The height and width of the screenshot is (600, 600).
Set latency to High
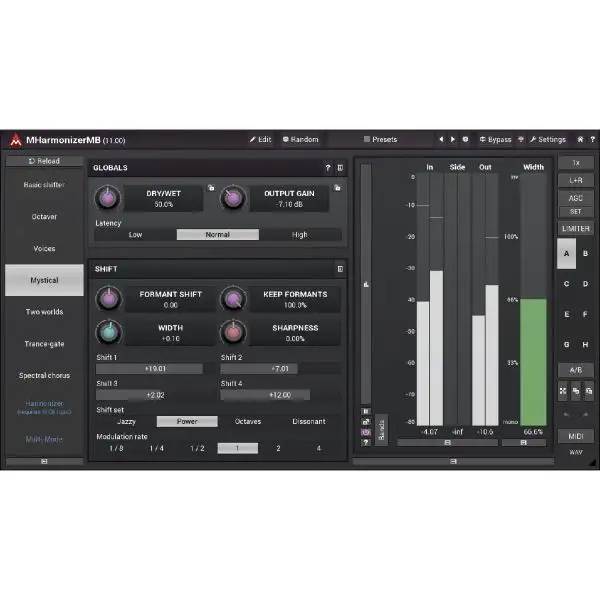[299, 235]
